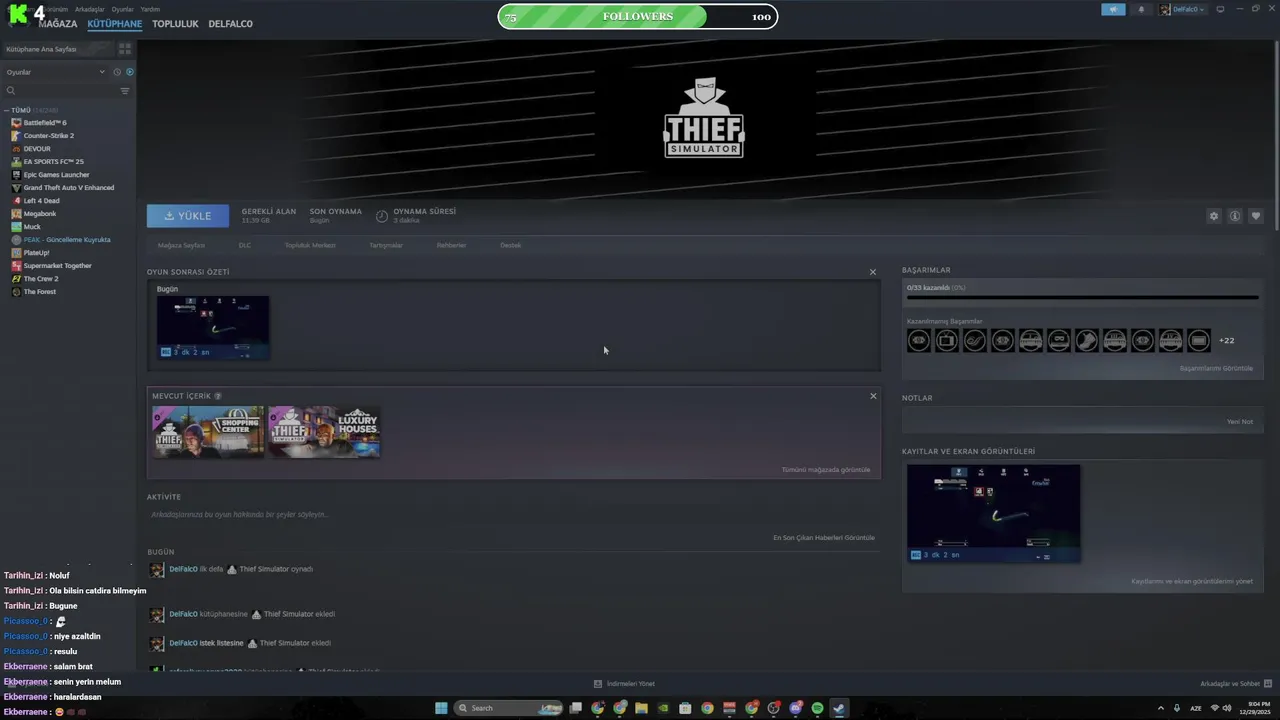Open Task View from the taskbar
This screenshot has height=720, width=1280.
576,708
